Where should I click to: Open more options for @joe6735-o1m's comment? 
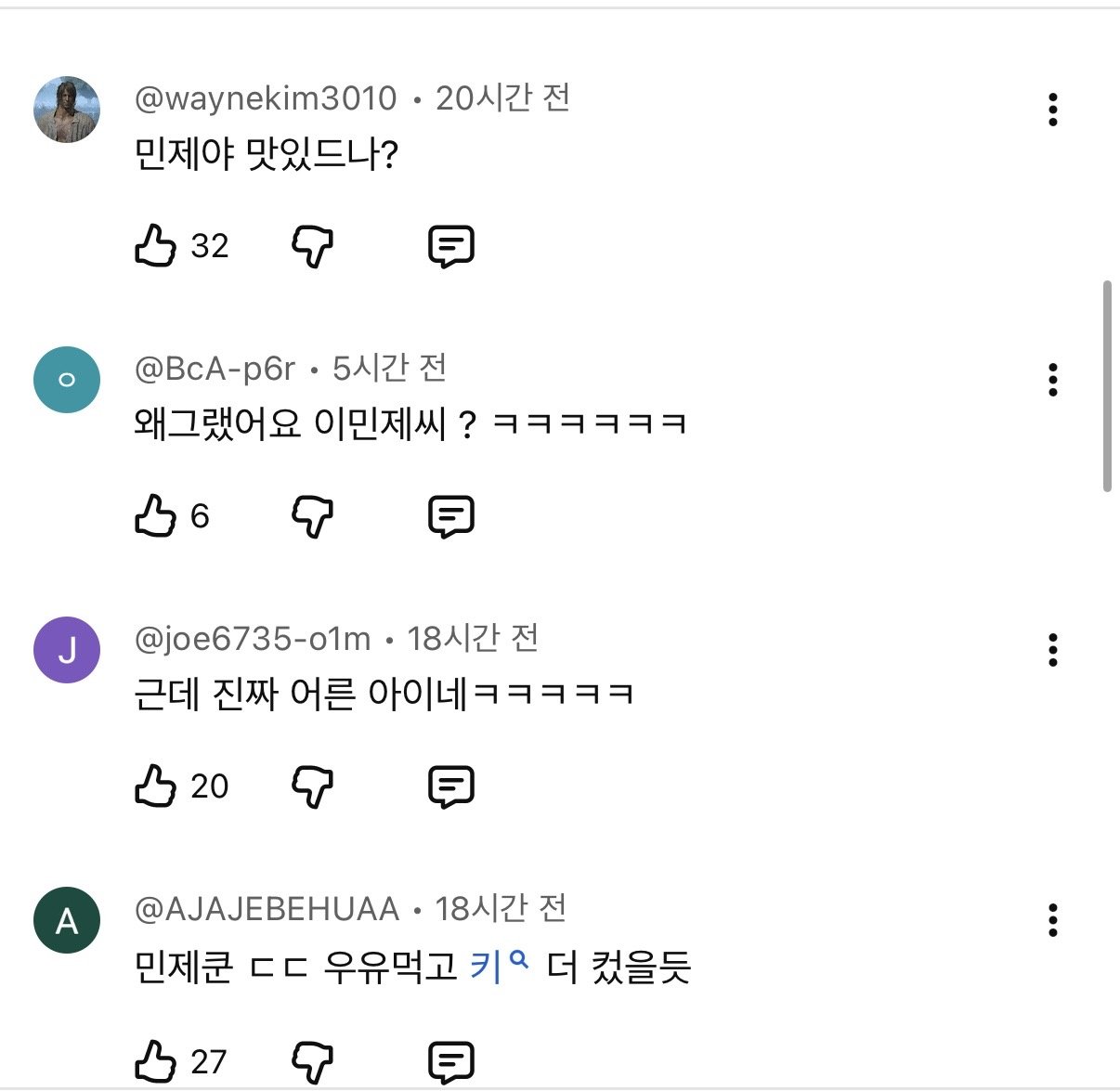click(x=1052, y=650)
